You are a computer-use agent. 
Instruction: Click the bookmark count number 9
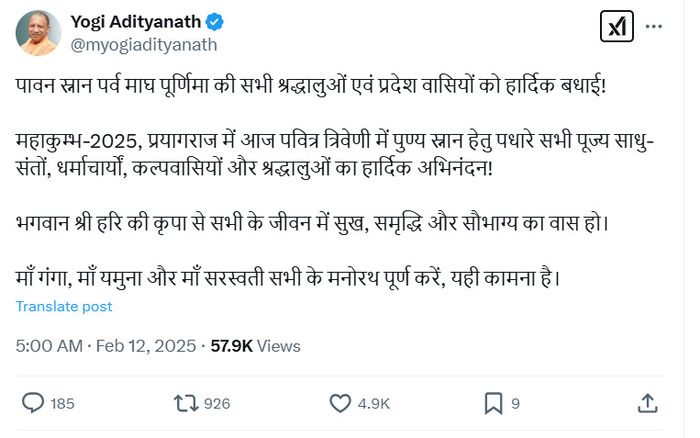tap(515, 404)
